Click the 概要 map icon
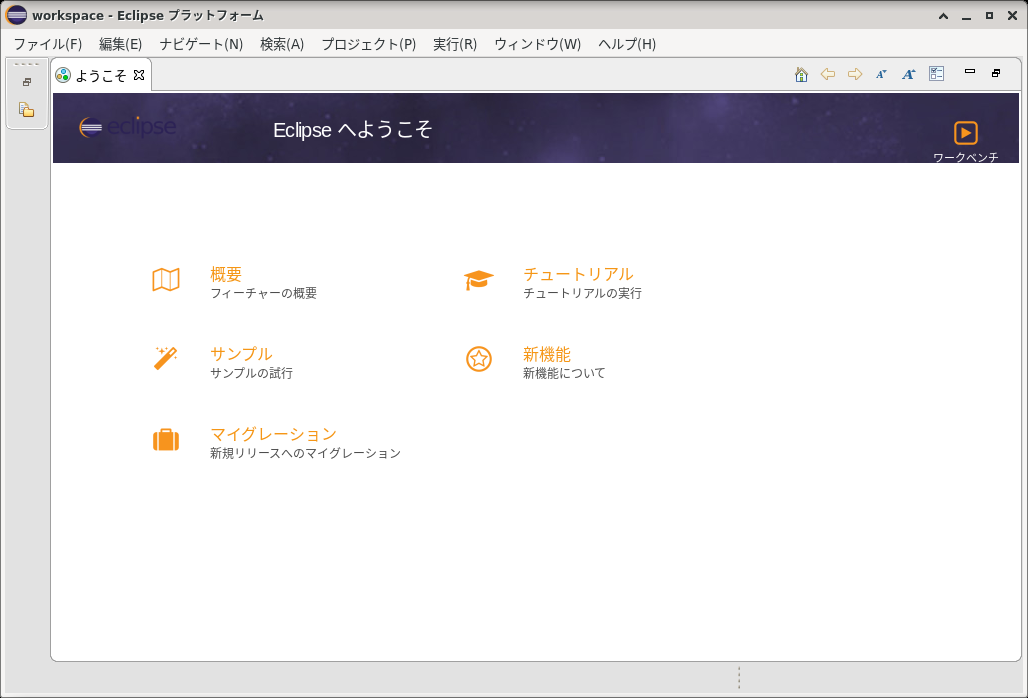The image size is (1028, 698). 166,280
